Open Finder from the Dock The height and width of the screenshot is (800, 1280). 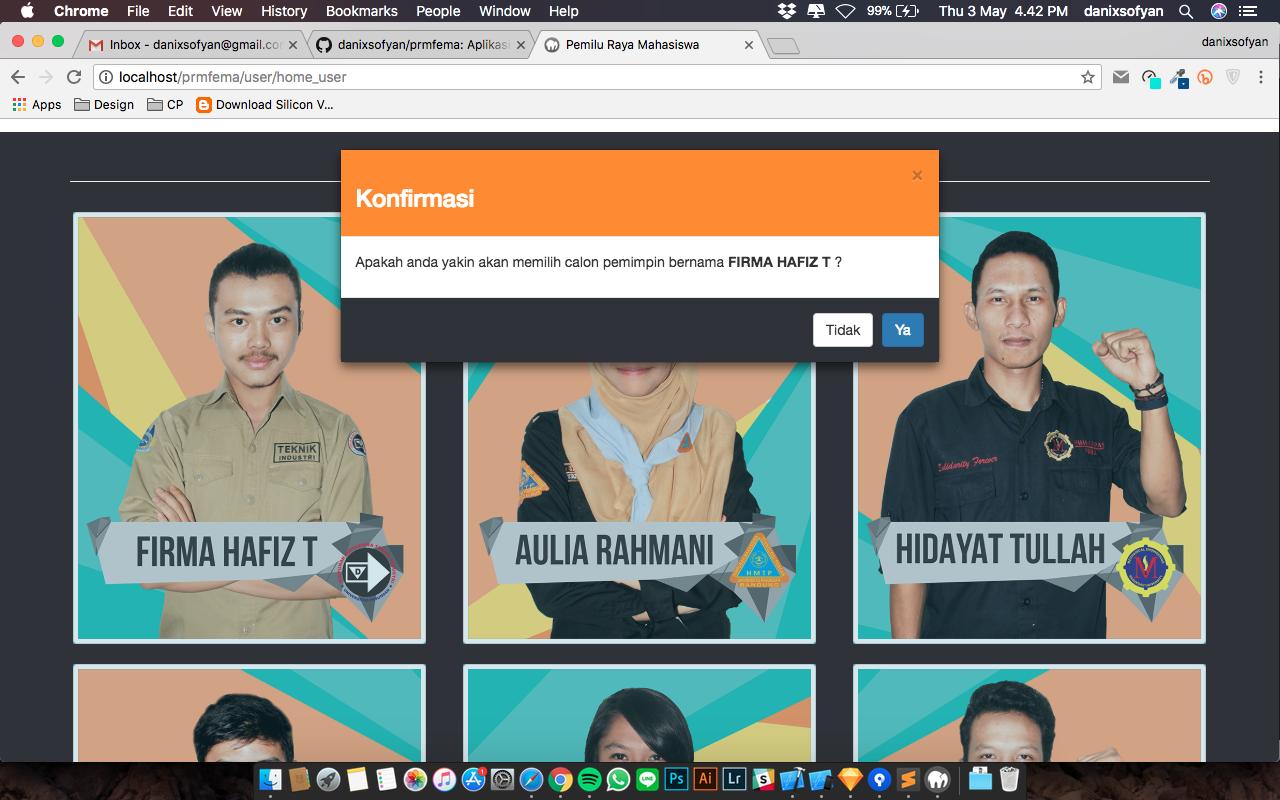(271, 779)
